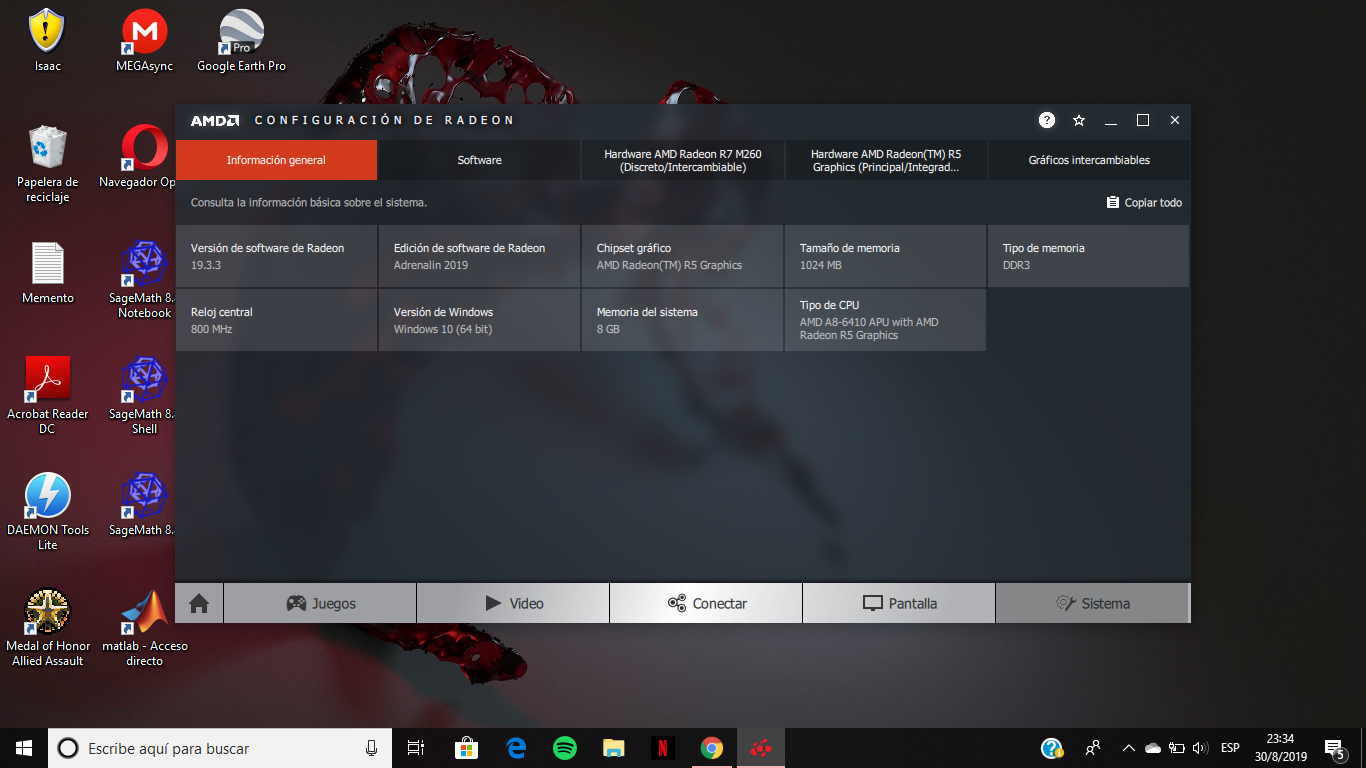
Task: Open the Video section
Action: 513,603
